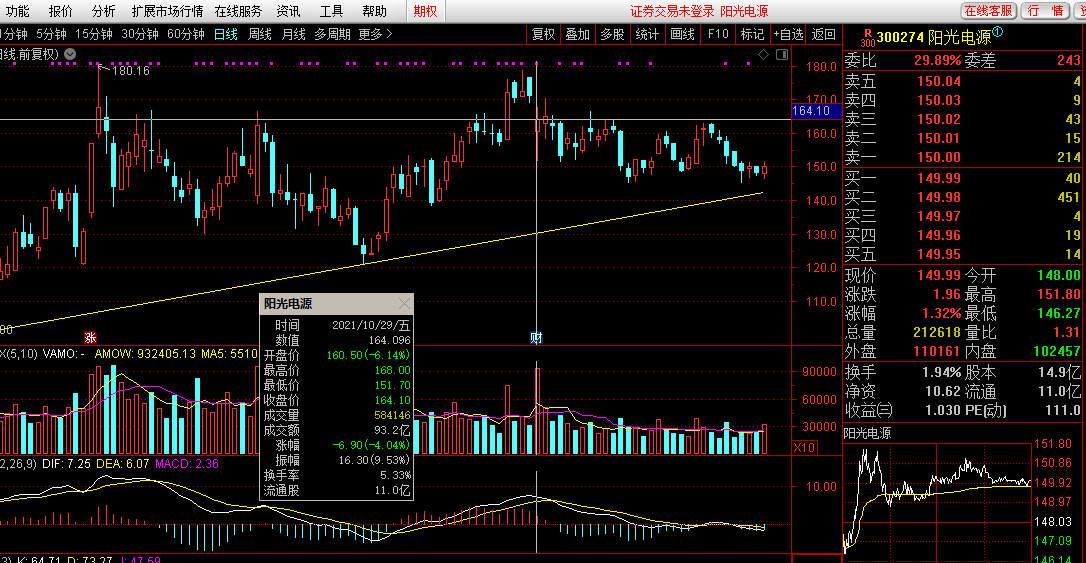Click the 阳光电源 intraday mini chart title
The height and width of the screenshot is (563, 1086).
867,434
